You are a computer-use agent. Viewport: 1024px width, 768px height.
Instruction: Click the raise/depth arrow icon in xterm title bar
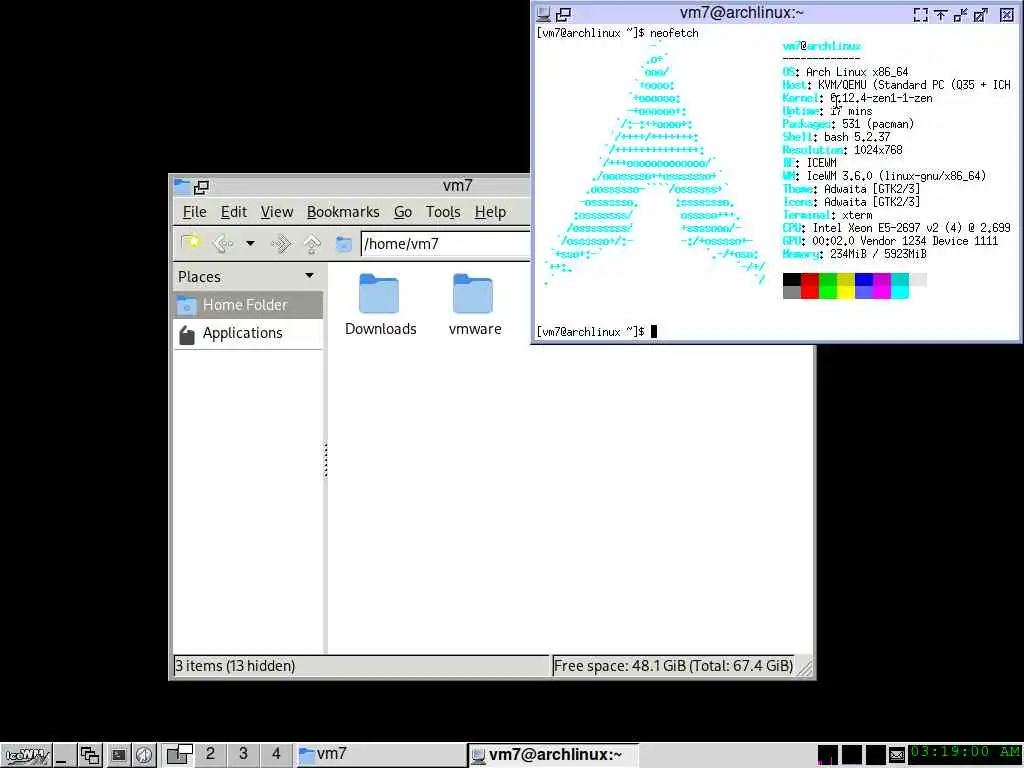coord(940,14)
